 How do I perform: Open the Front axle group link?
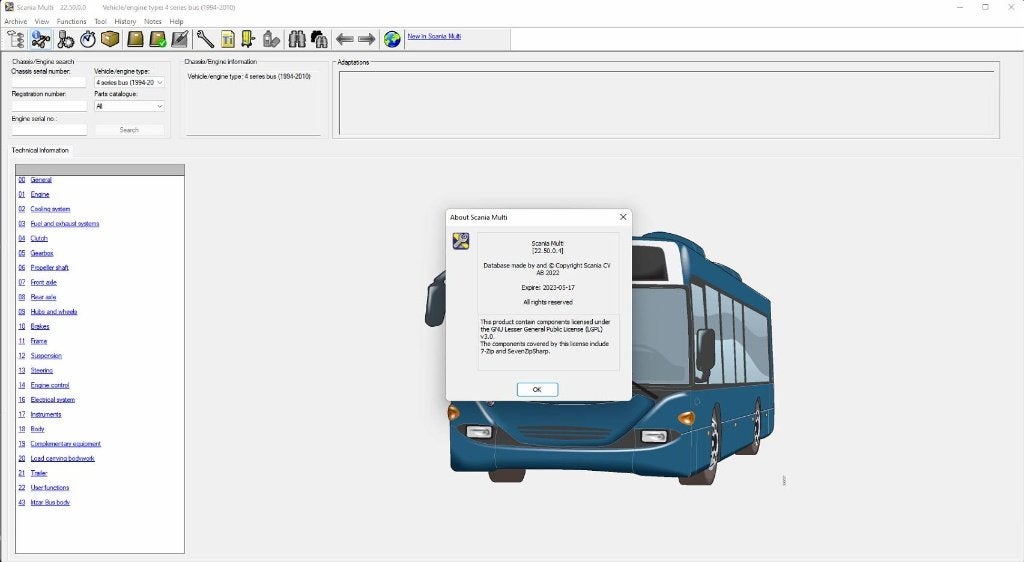click(x=44, y=283)
